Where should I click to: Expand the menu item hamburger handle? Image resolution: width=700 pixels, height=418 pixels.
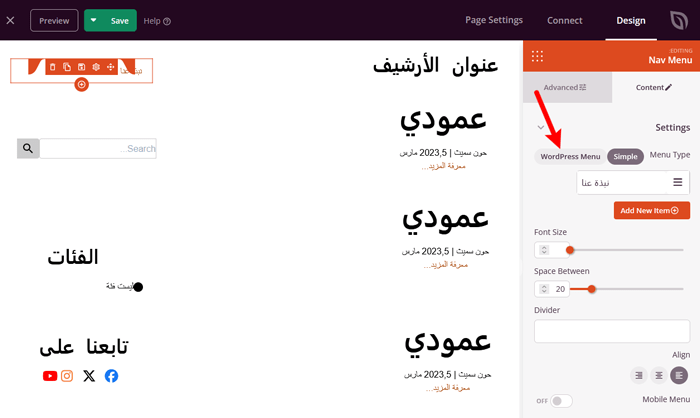(x=677, y=182)
